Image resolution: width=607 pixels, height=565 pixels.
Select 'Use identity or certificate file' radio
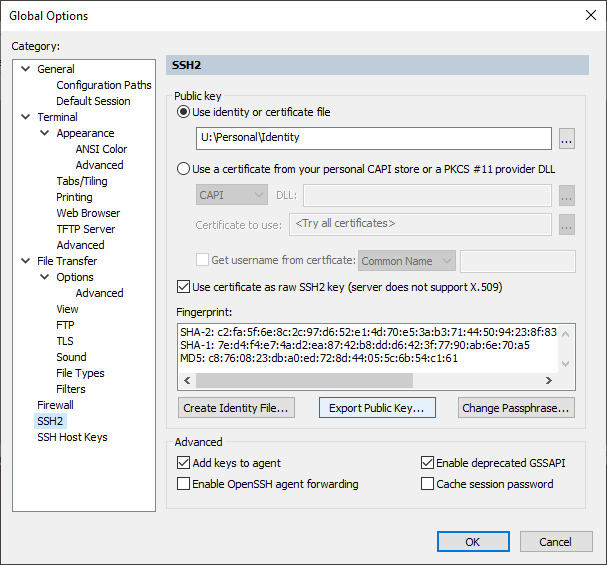pyautogui.click(x=183, y=112)
